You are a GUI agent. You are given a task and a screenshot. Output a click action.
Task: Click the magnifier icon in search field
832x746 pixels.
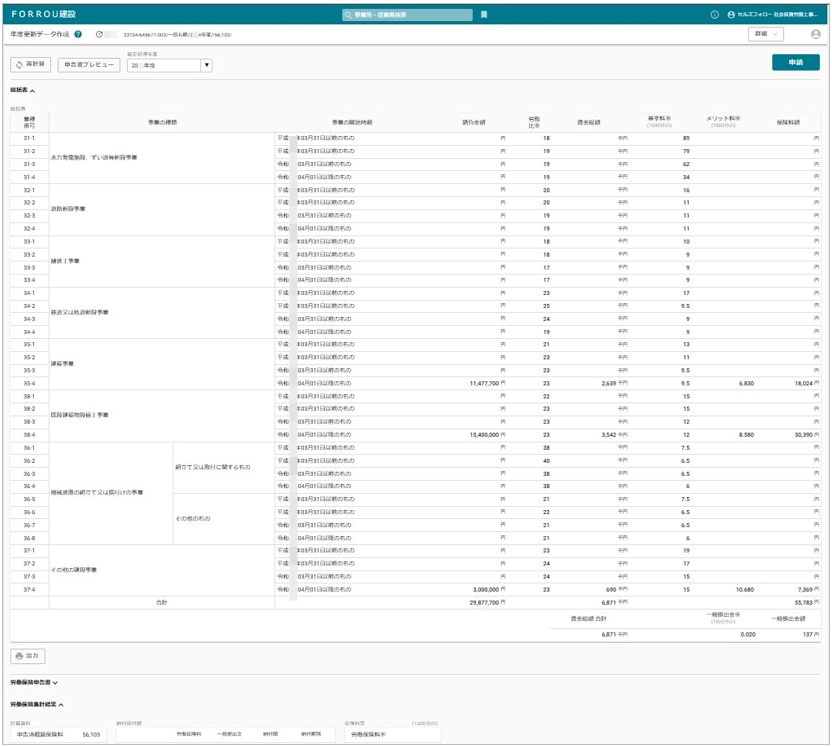[348, 15]
